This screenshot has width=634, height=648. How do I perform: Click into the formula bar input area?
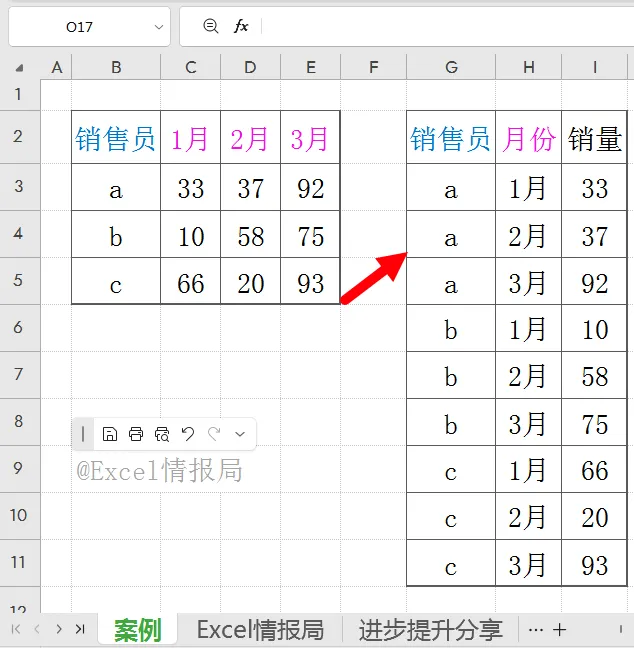click(x=448, y=27)
